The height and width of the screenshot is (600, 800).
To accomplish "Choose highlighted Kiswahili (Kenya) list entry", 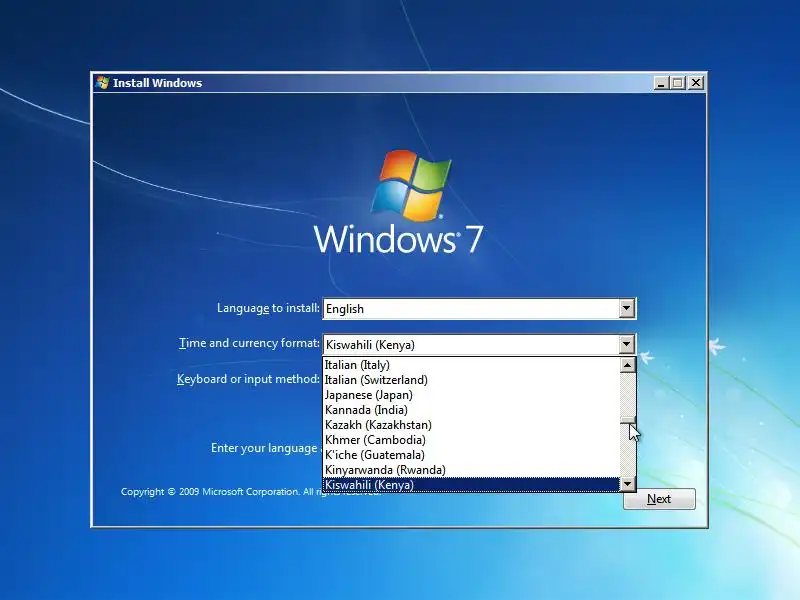I will 471,484.
